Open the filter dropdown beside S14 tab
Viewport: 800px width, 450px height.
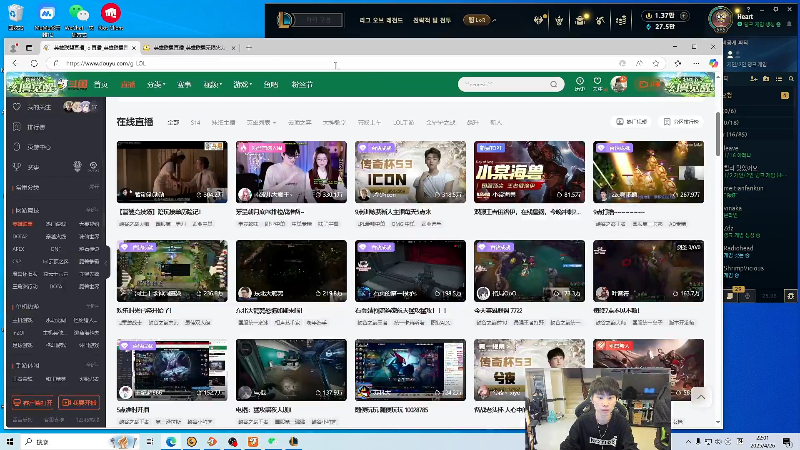[x=261, y=122]
